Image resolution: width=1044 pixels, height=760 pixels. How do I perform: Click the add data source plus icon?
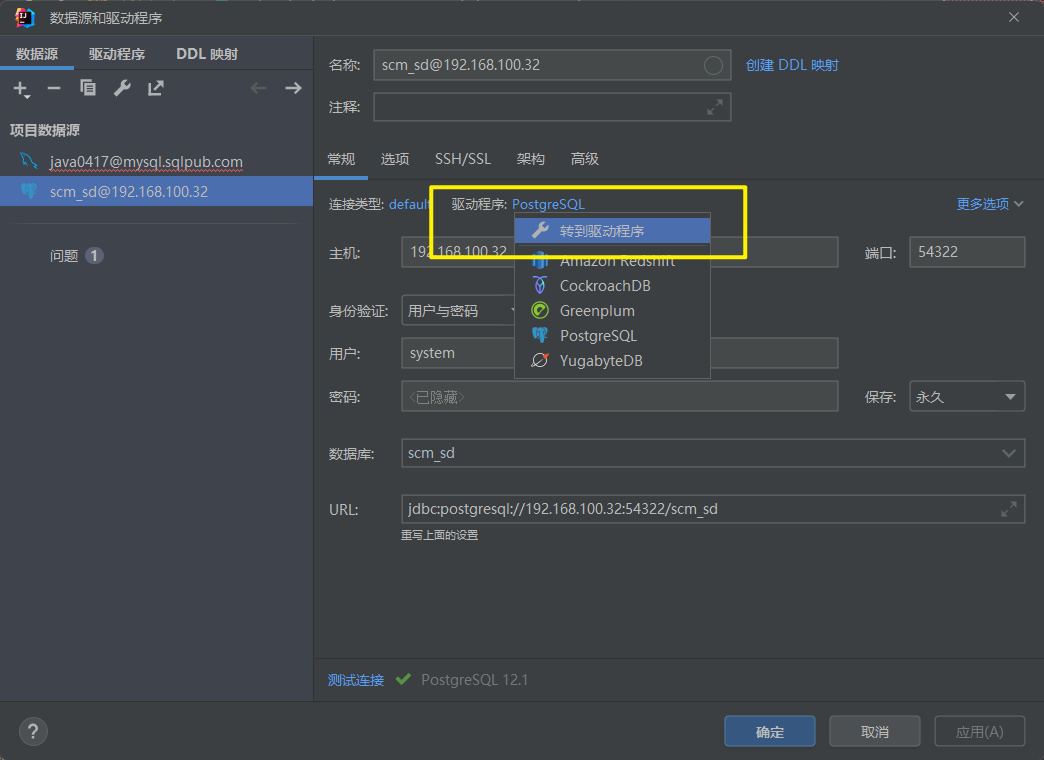click(x=21, y=88)
